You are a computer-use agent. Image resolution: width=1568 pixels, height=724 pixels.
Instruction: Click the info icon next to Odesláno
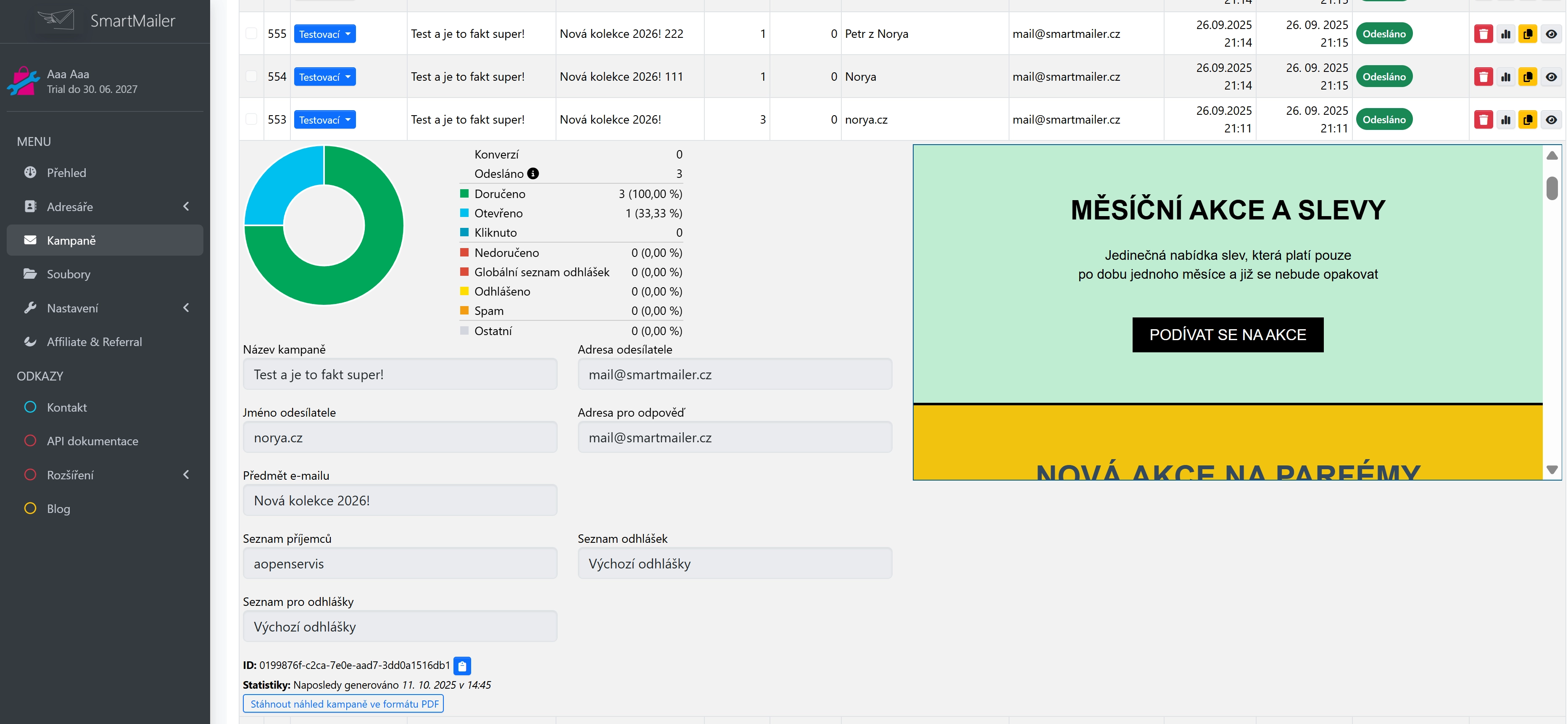(x=532, y=174)
